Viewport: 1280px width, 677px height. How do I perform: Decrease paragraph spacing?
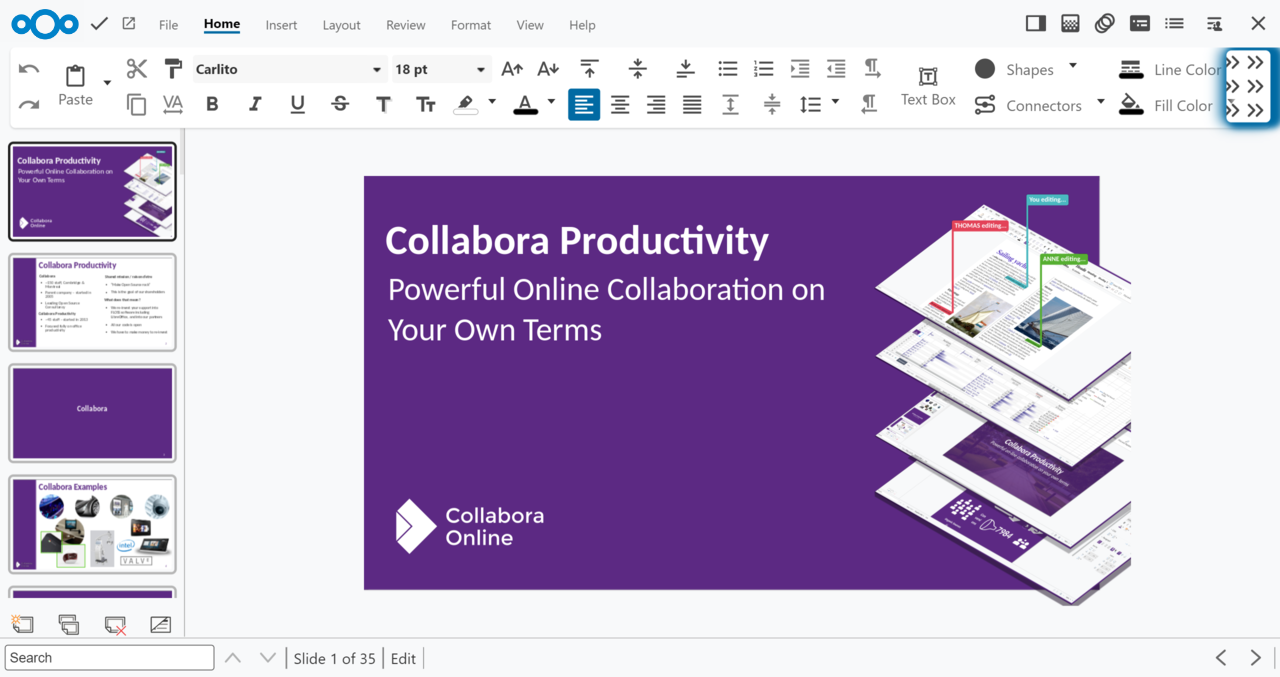(772, 104)
